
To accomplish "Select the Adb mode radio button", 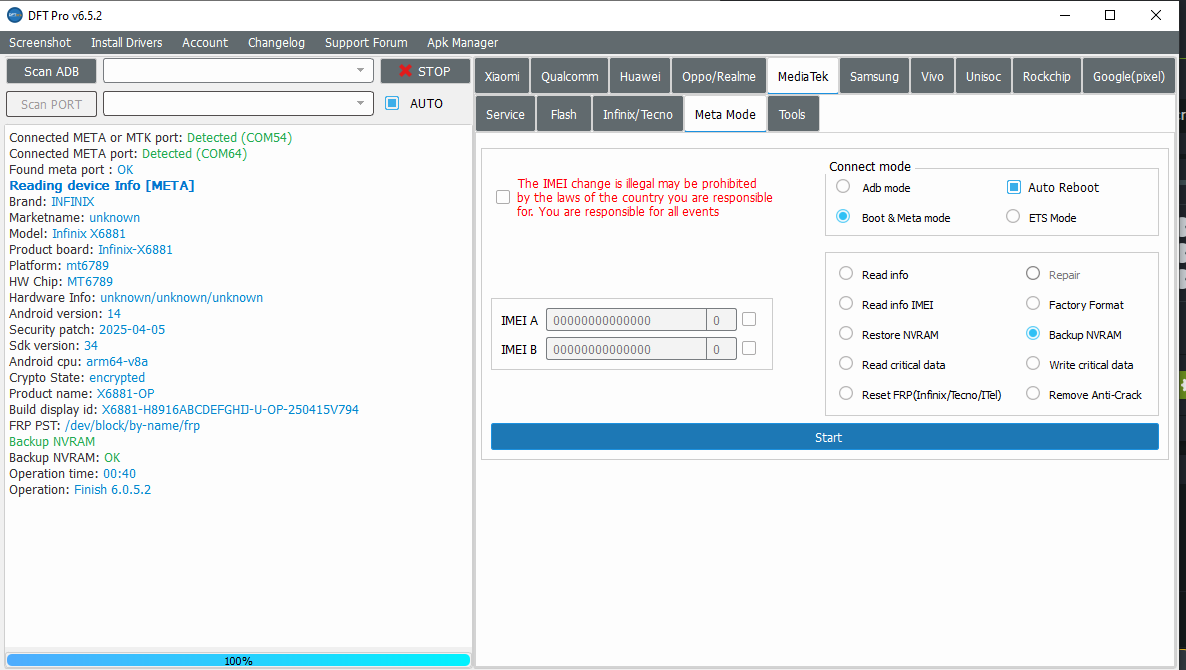I will (843, 187).
